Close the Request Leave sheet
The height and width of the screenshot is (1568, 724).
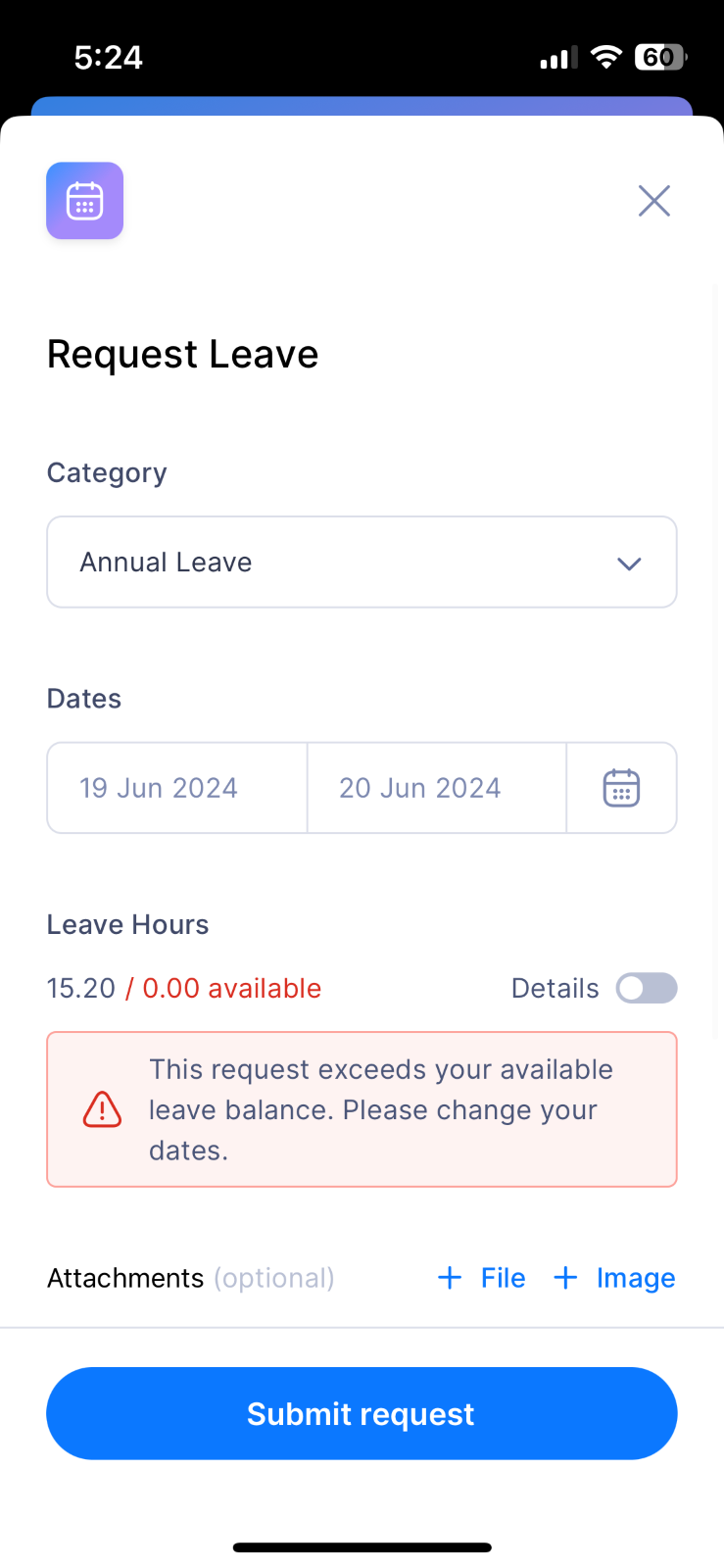tap(654, 201)
